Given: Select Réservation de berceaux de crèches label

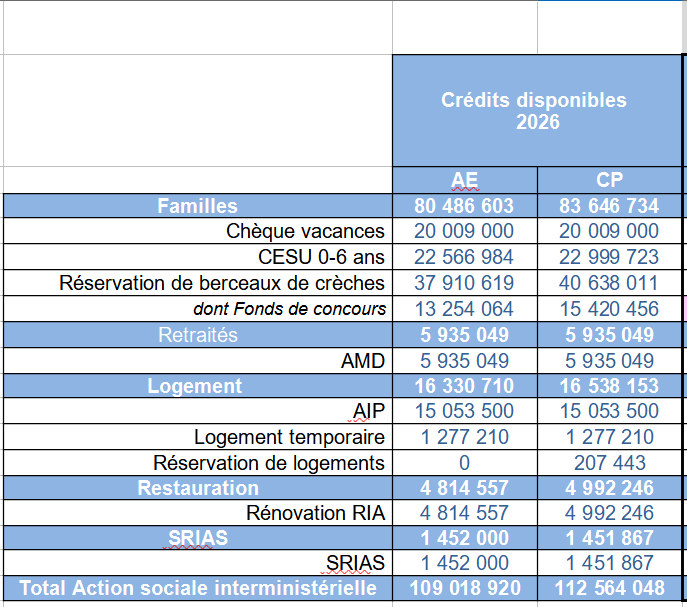Looking at the screenshot, I should 222,283.
